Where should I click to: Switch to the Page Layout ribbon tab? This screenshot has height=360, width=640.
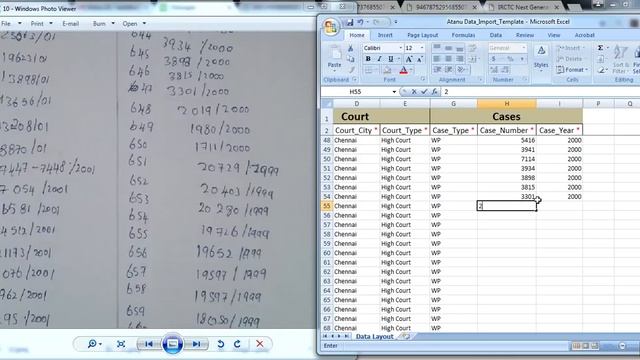[x=422, y=35]
